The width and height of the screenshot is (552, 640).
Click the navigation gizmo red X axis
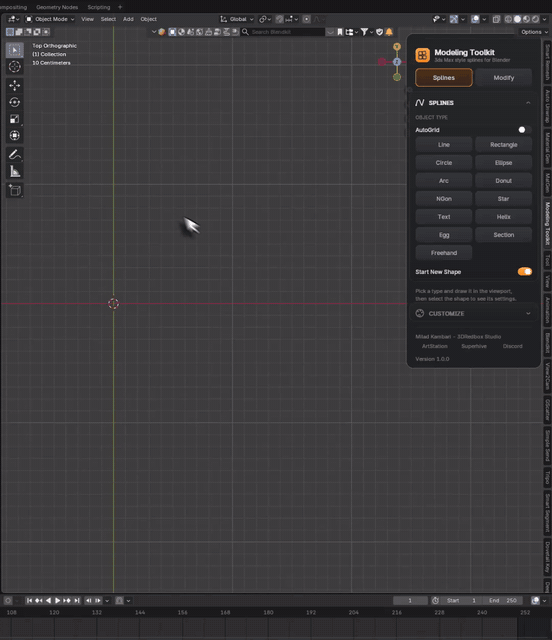point(382,62)
